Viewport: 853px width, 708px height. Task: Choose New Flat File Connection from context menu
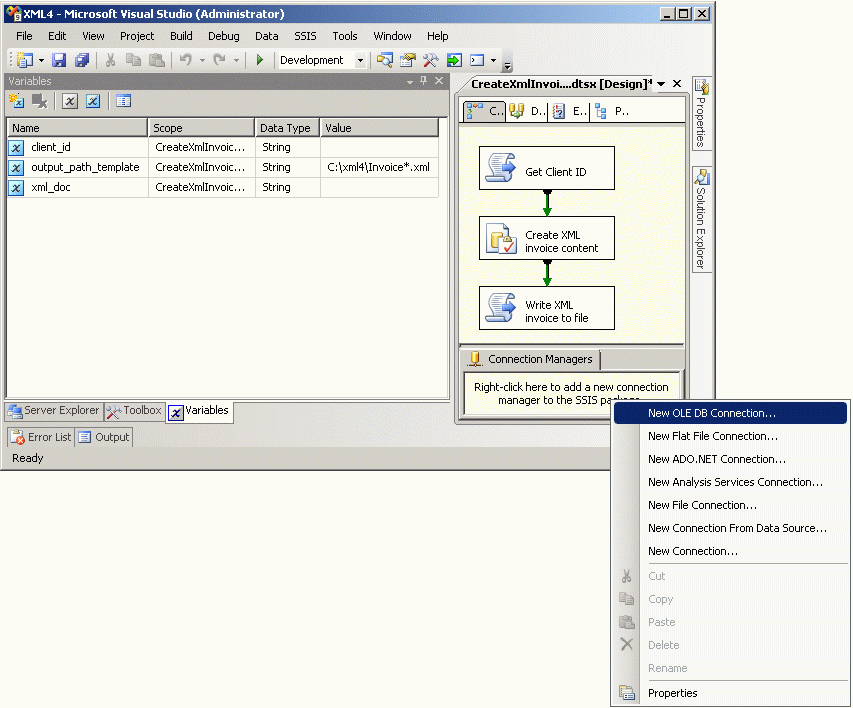point(712,436)
